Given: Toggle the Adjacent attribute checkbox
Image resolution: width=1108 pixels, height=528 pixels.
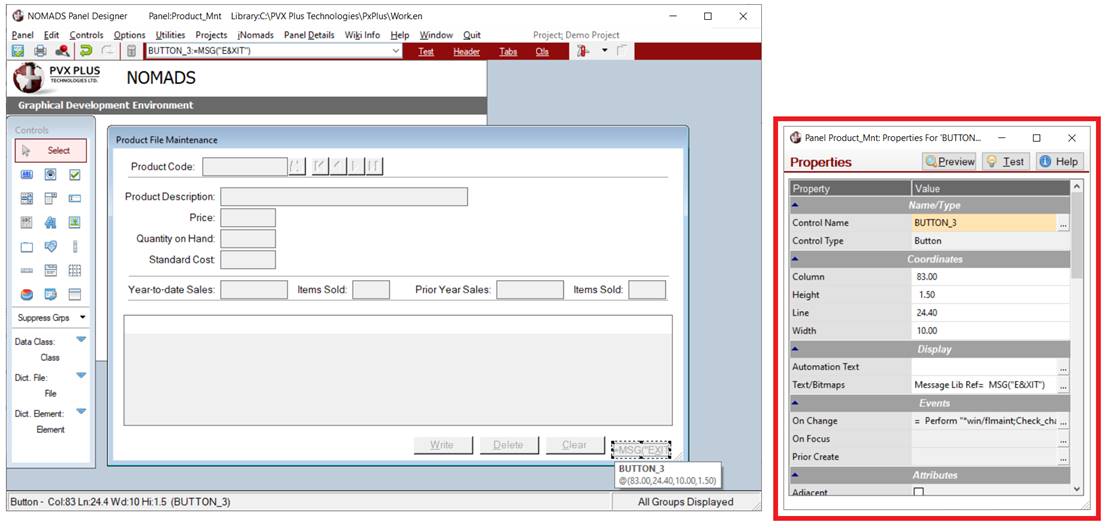Looking at the screenshot, I should 918,492.
